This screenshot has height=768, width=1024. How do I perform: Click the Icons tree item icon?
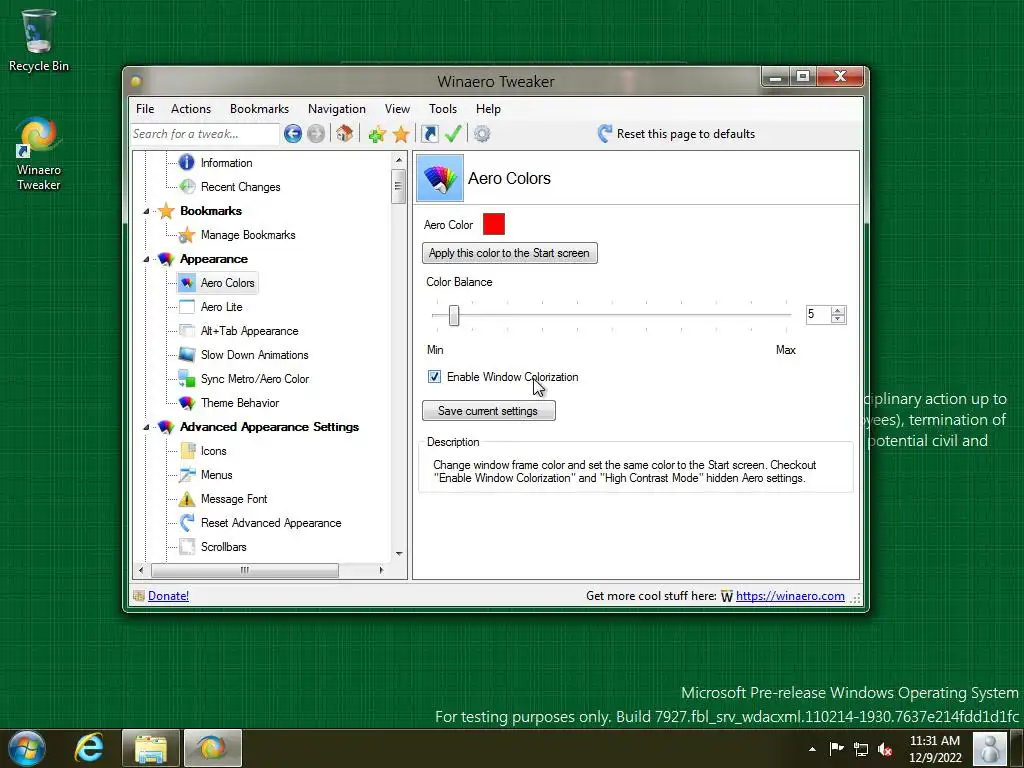(187, 451)
